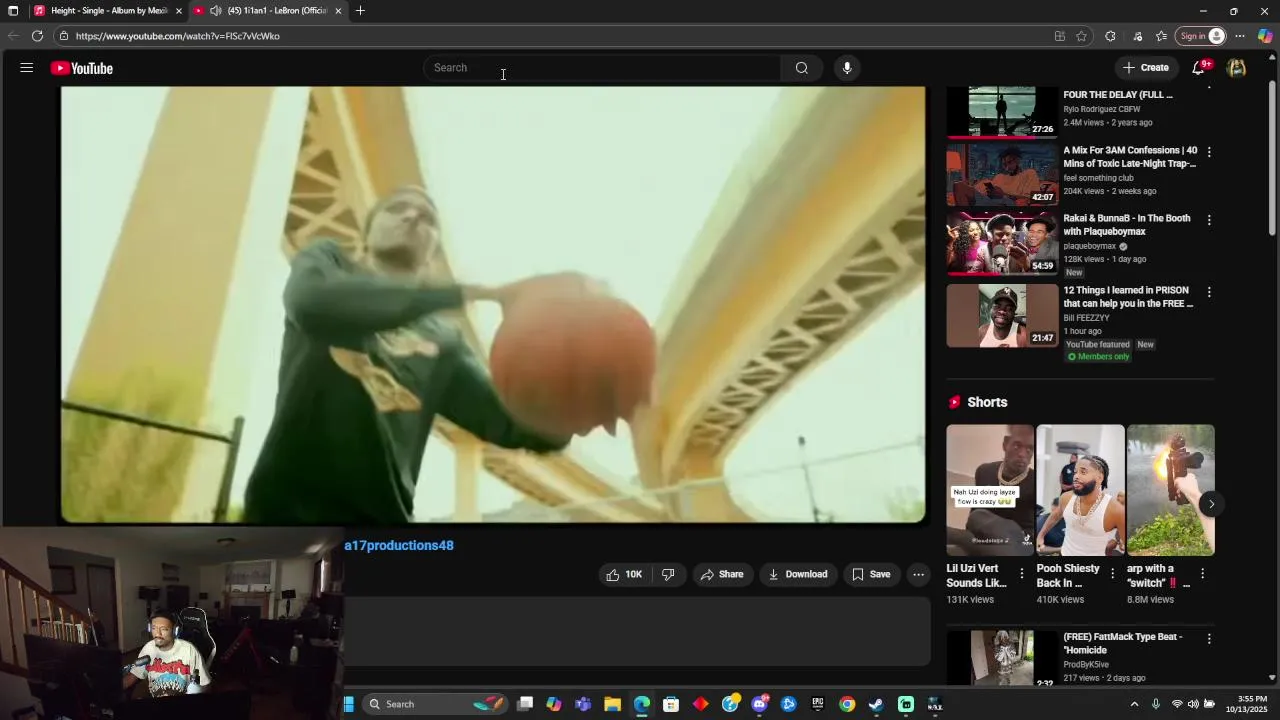Viewport: 1280px width, 720px height.
Task: Click the magnifier search button on YouTube
Action: [801, 68]
